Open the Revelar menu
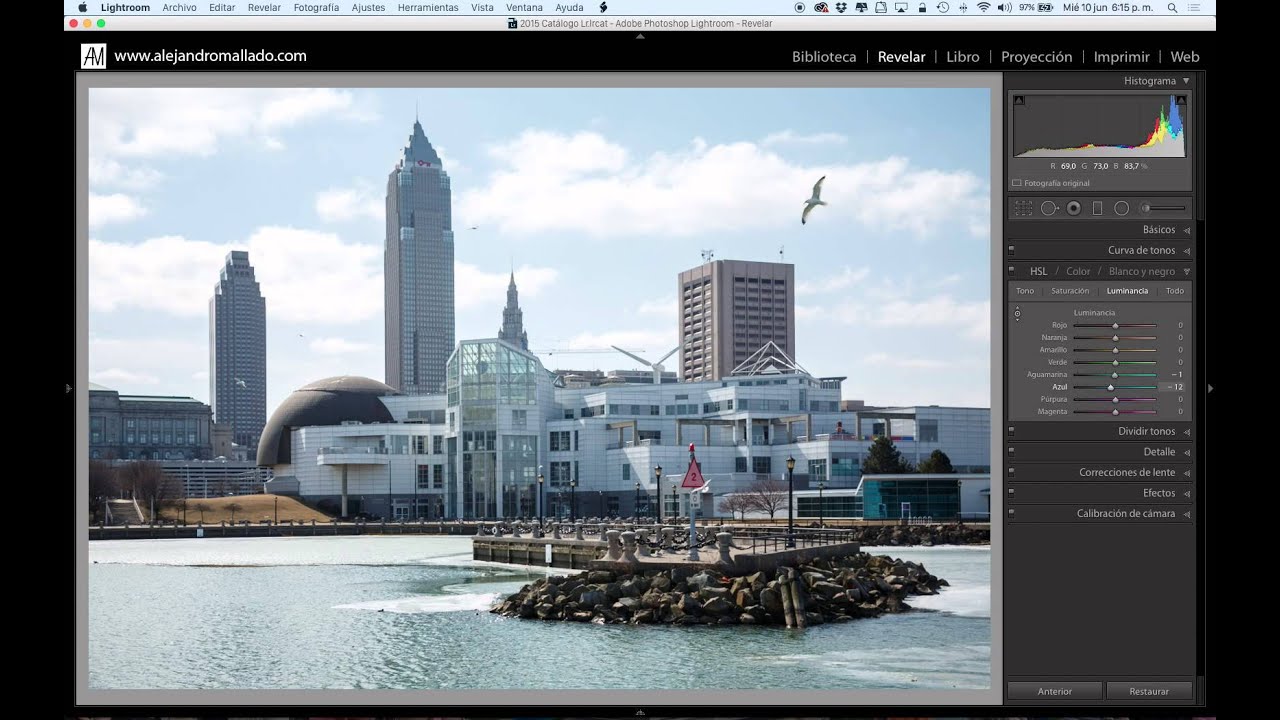 [x=264, y=7]
